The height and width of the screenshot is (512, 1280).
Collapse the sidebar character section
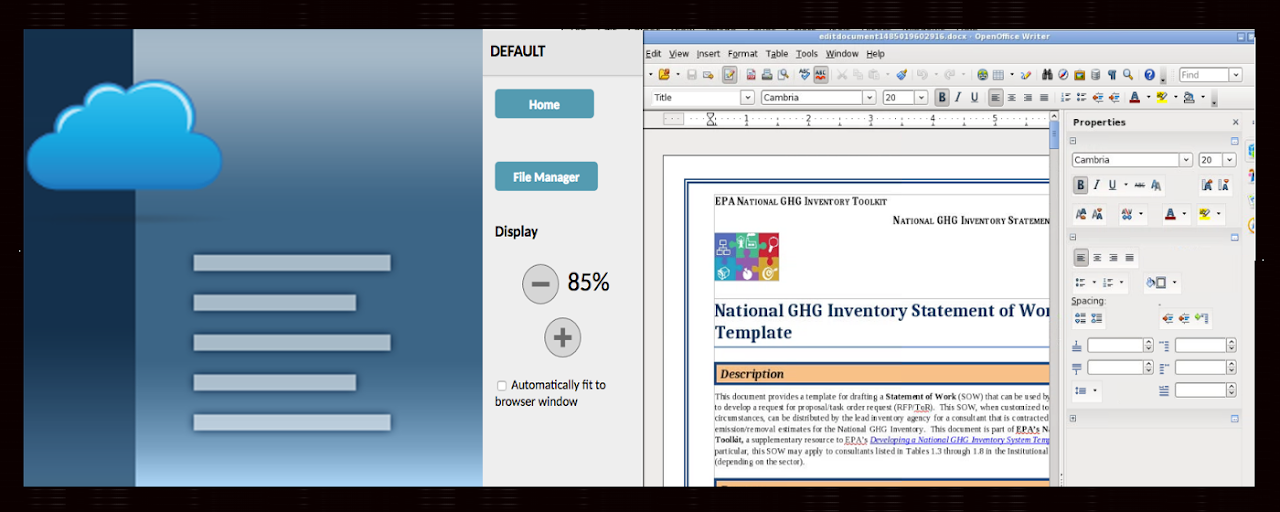1073,142
